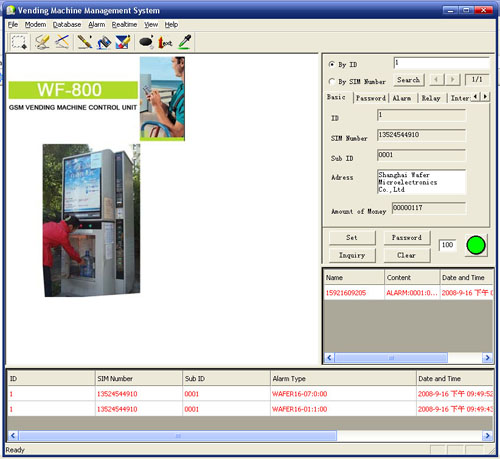
Task: Select the By ID radio button
Action: (x=332, y=64)
